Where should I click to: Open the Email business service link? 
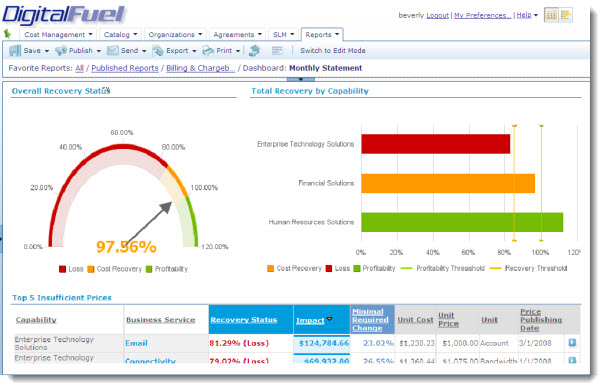(x=136, y=343)
